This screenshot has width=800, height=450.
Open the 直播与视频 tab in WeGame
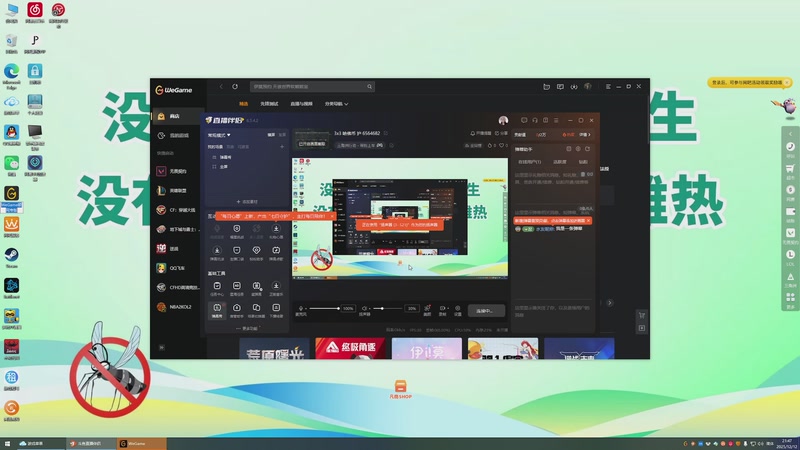click(x=302, y=104)
